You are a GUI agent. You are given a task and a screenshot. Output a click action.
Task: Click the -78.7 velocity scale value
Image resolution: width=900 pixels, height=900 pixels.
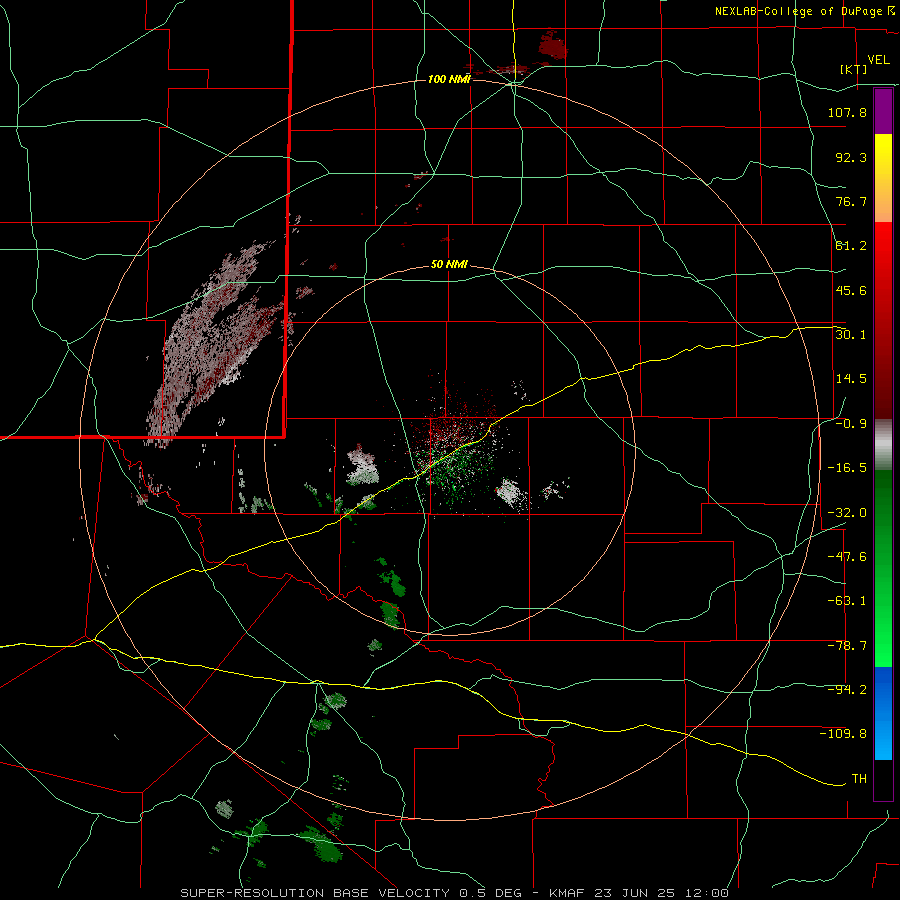click(x=847, y=646)
